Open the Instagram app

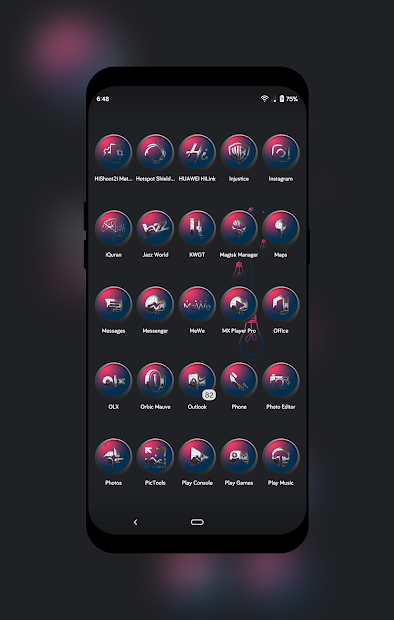click(x=281, y=153)
